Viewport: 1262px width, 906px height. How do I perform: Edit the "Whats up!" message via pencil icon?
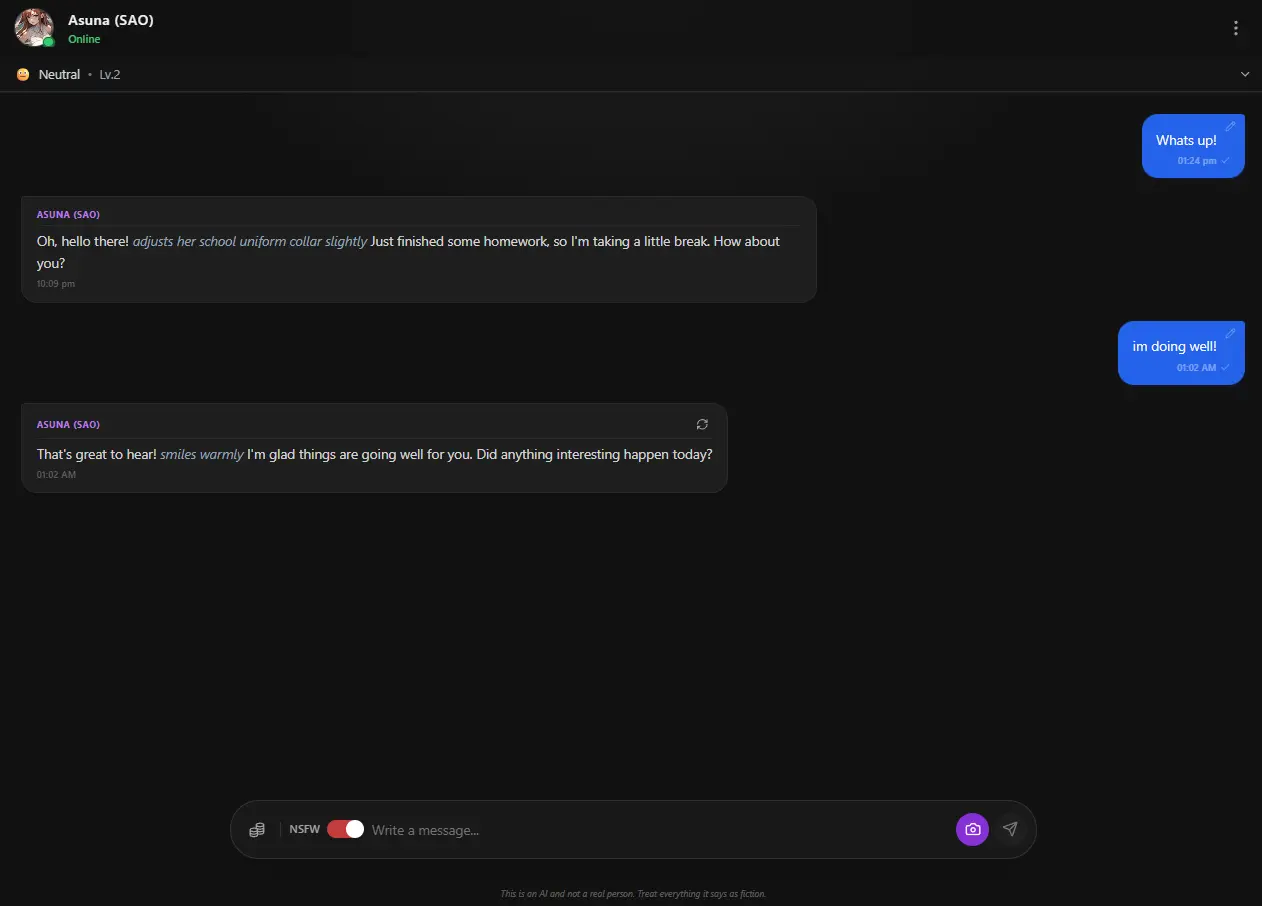click(1230, 124)
